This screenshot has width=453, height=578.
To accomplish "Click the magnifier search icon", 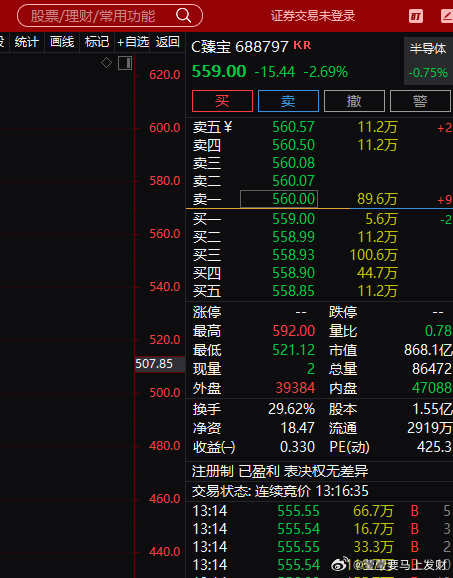I will 183,15.
